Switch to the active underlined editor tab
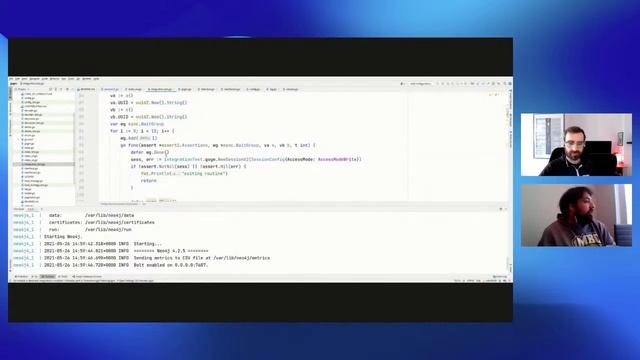 tap(160, 89)
